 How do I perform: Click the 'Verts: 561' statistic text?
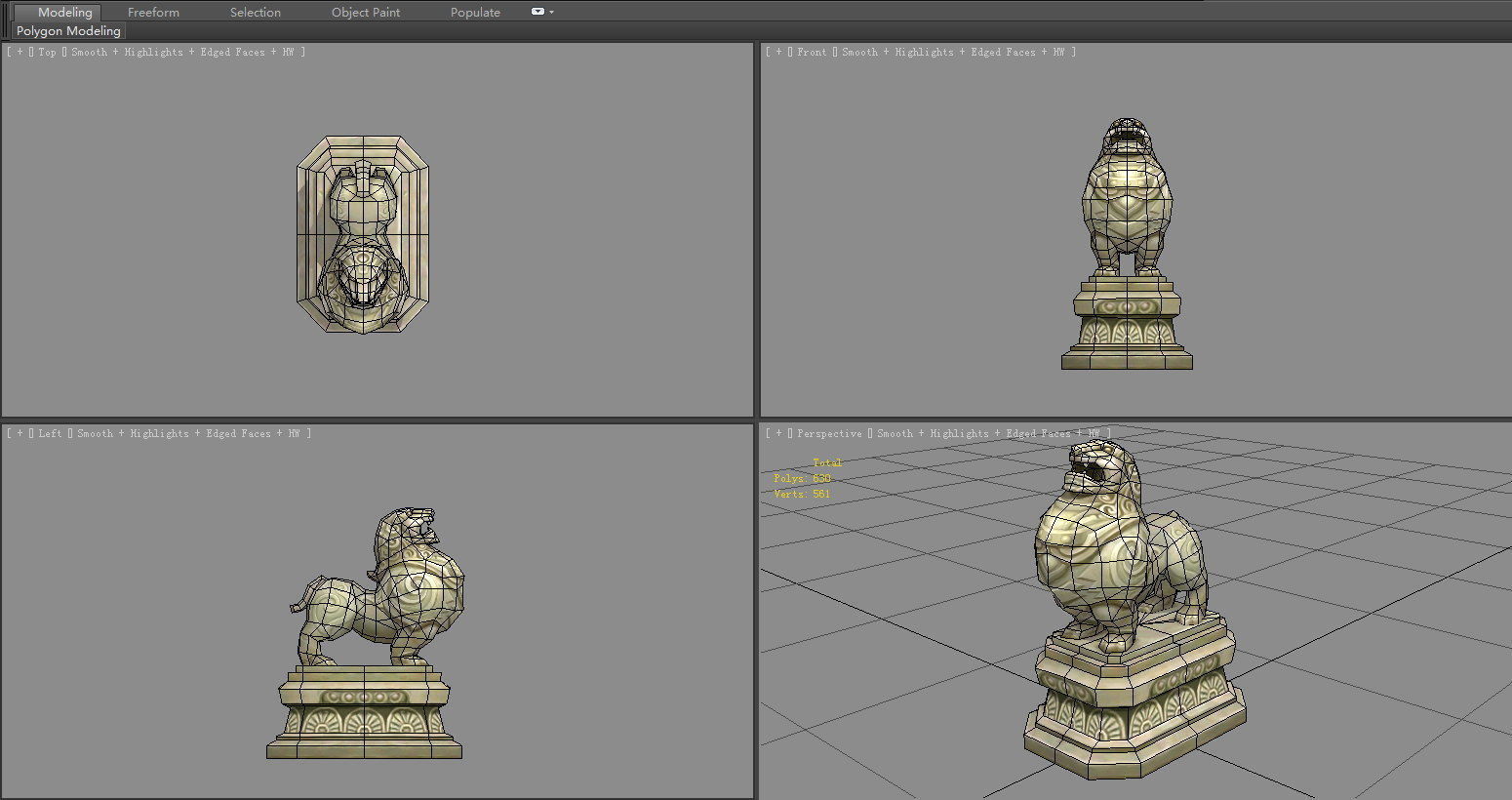click(x=802, y=494)
